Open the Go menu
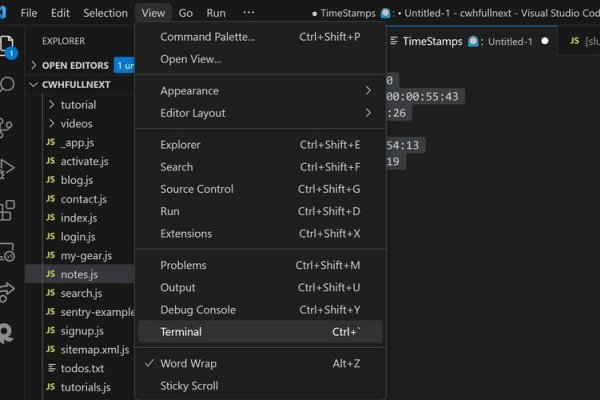The image size is (600, 400). (186, 13)
